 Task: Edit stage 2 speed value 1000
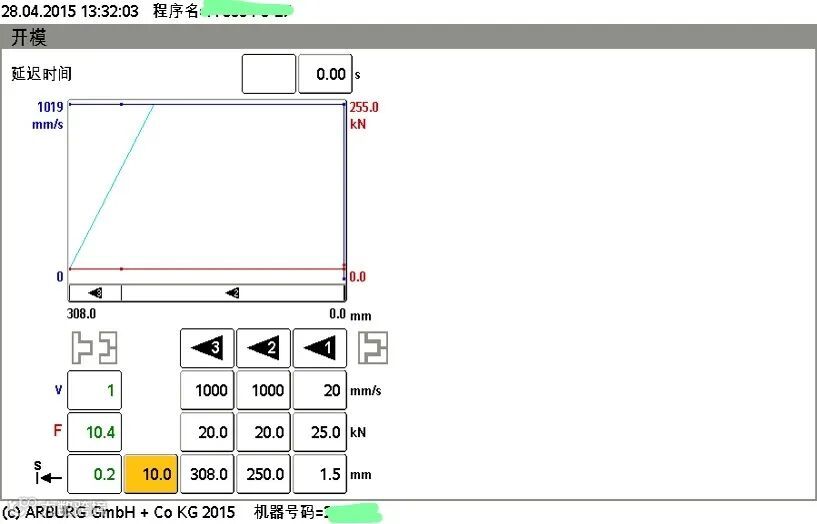click(x=264, y=390)
